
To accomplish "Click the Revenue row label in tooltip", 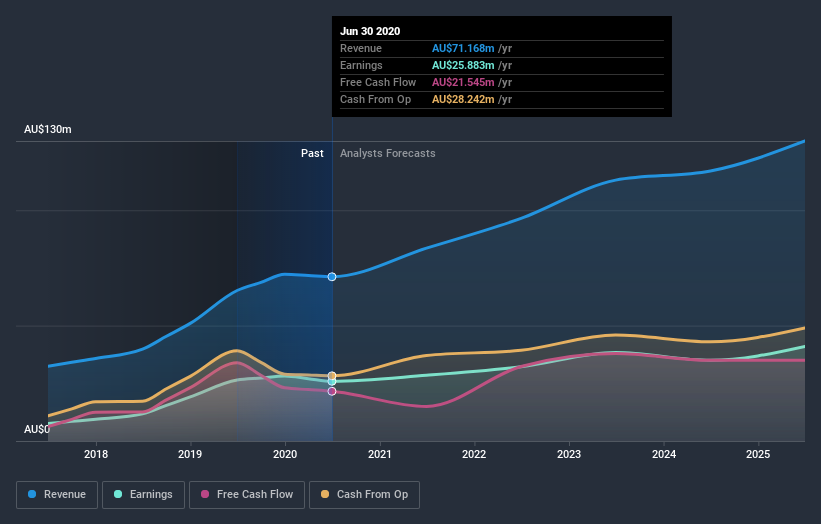I will (361, 49).
